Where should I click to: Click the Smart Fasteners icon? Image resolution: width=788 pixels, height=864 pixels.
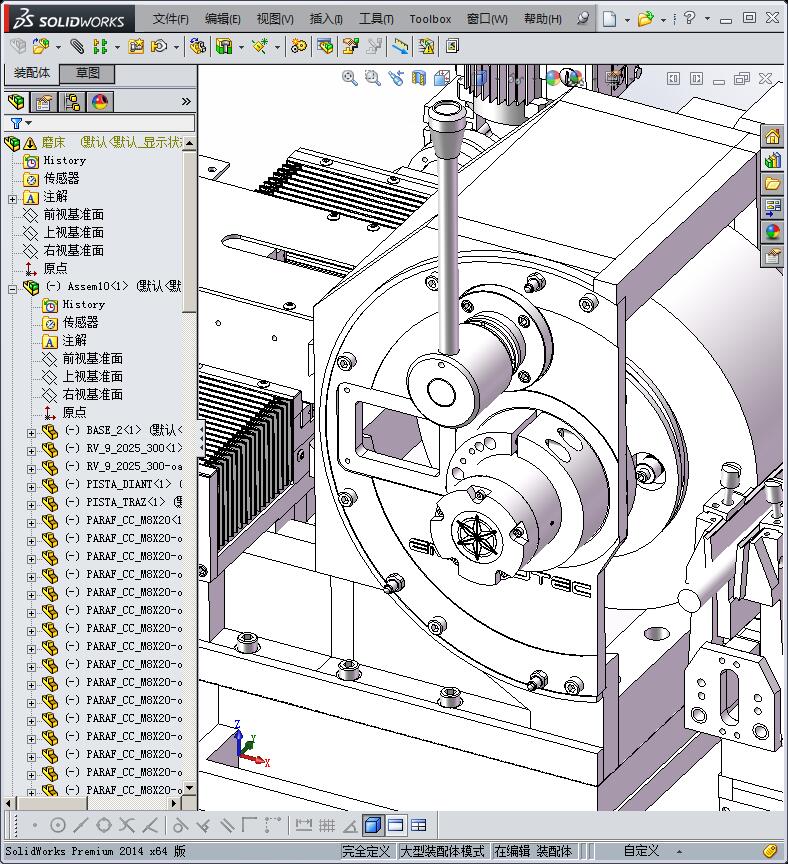coord(136,46)
